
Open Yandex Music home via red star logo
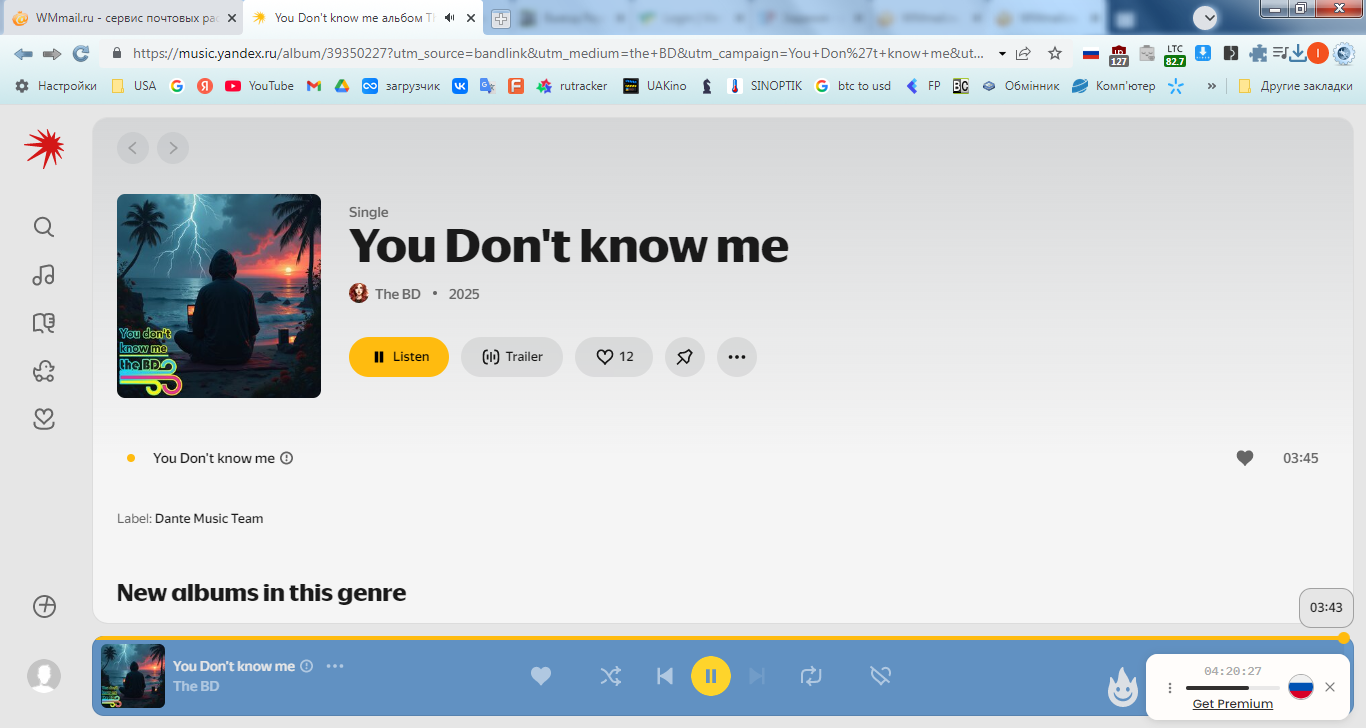point(44,149)
